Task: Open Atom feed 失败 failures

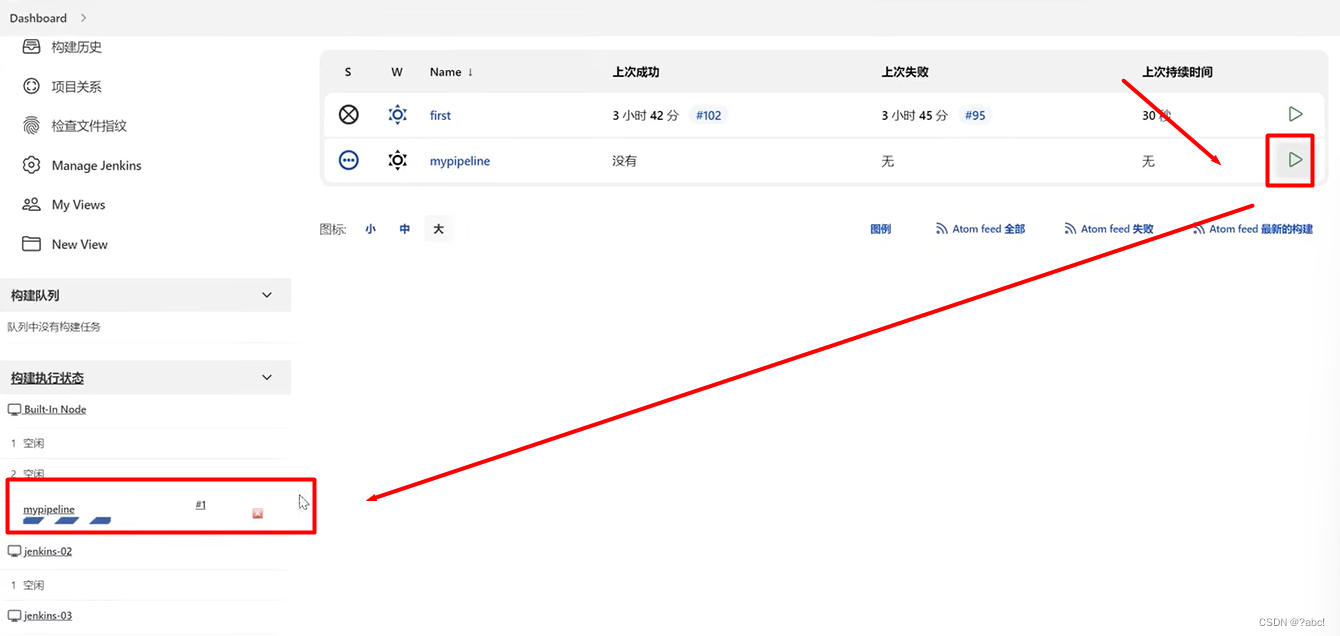Action: pyautogui.click(x=1109, y=229)
